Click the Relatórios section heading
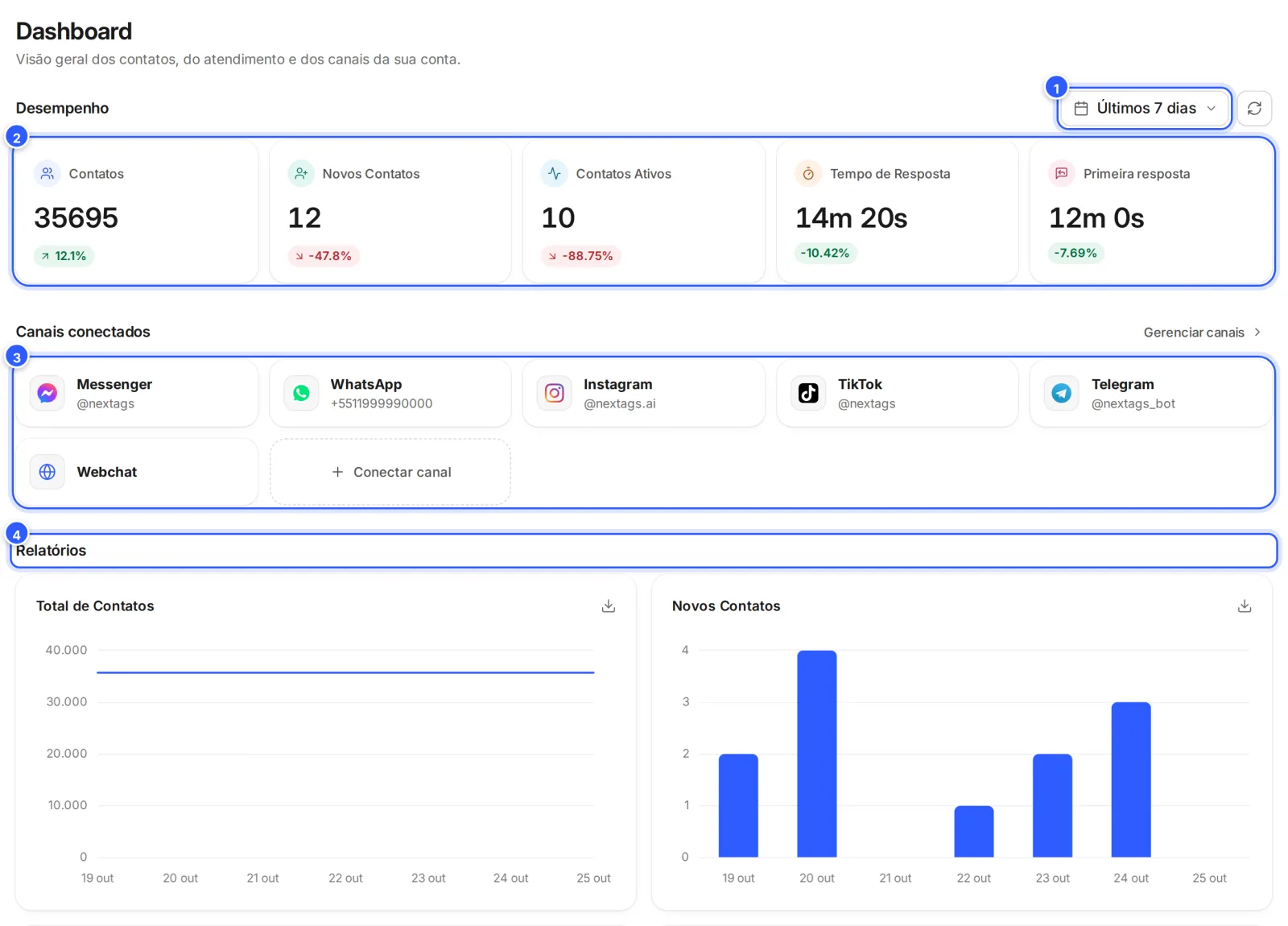Image resolution: width=1288 pixels, height=926 pixels. pyautogui.click(x=51, y=551)
